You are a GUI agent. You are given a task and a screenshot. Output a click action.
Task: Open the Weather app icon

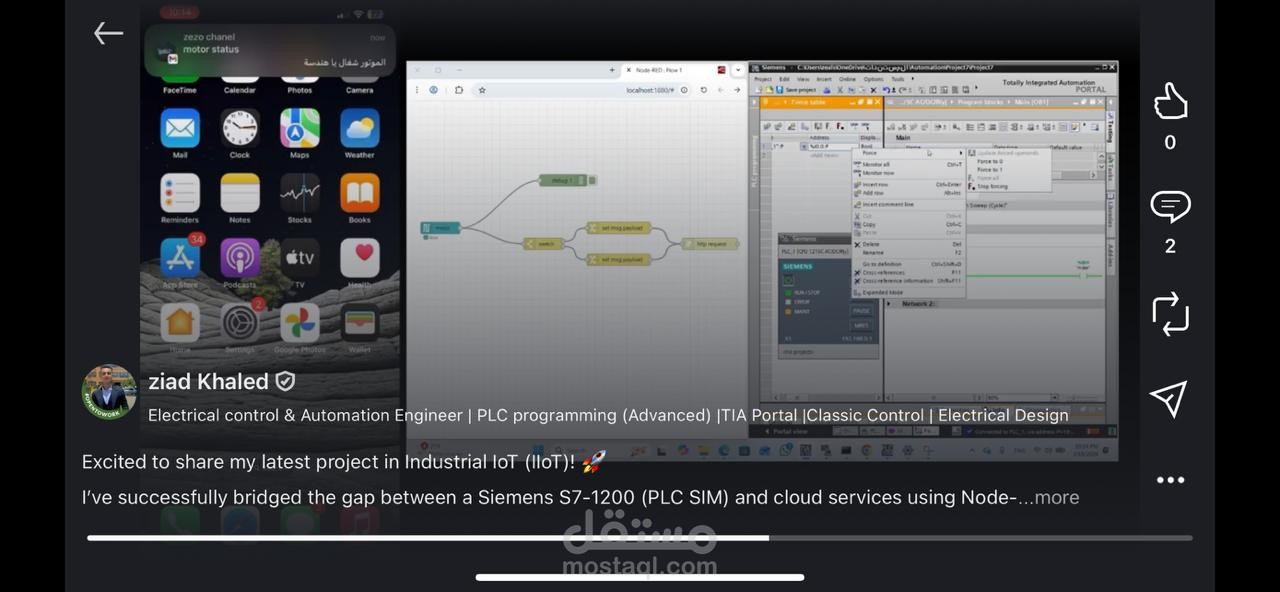coord(360,130)
